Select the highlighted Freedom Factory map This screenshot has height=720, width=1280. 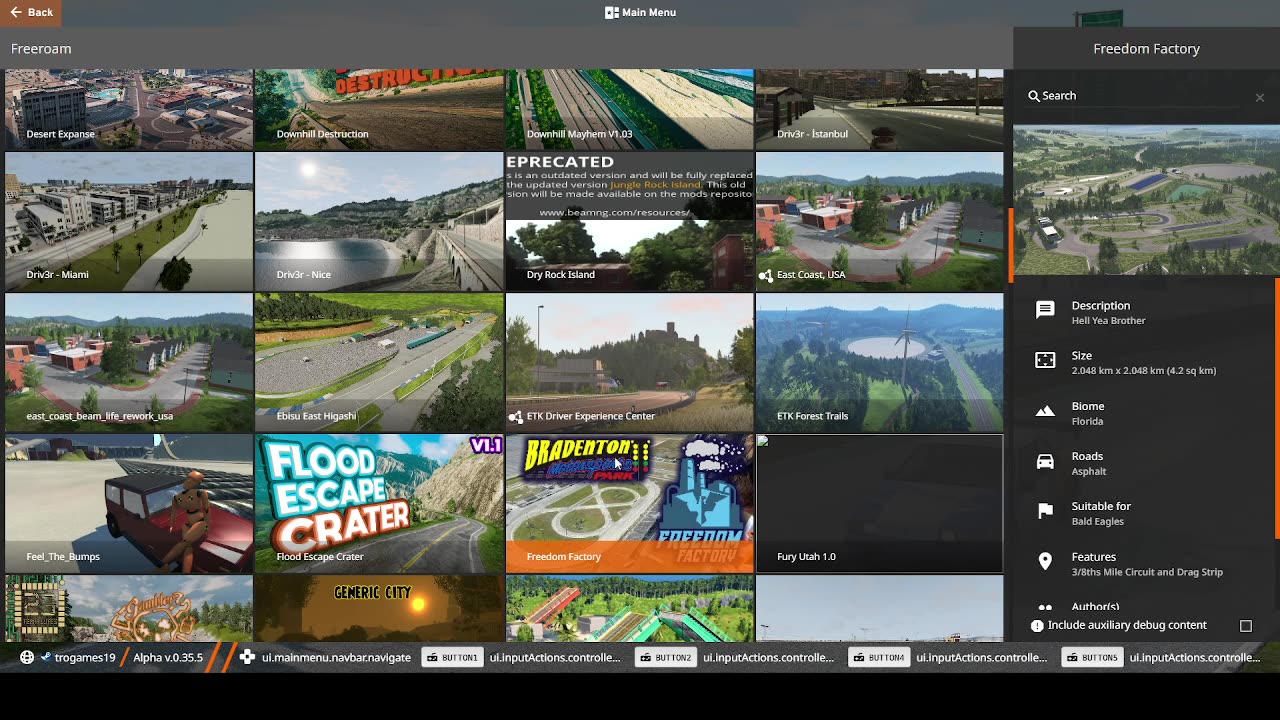(630, 503)
